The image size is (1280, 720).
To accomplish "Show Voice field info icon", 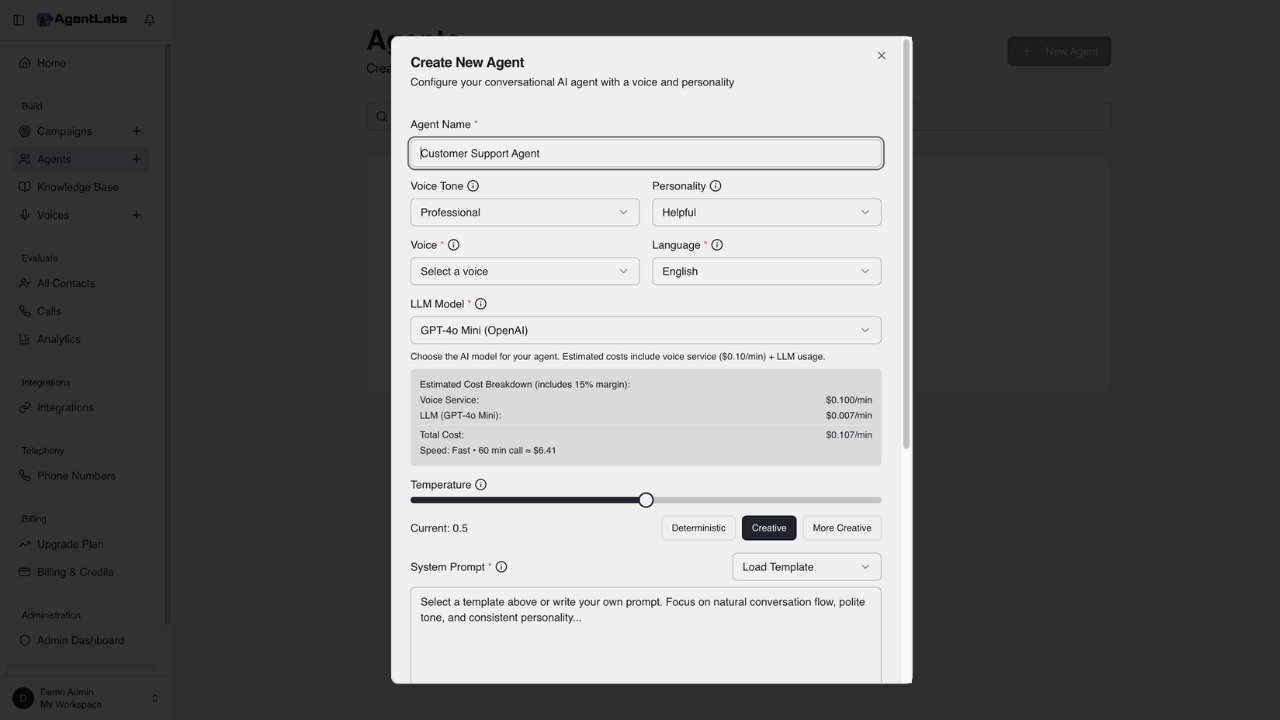I will pos(453,245).
